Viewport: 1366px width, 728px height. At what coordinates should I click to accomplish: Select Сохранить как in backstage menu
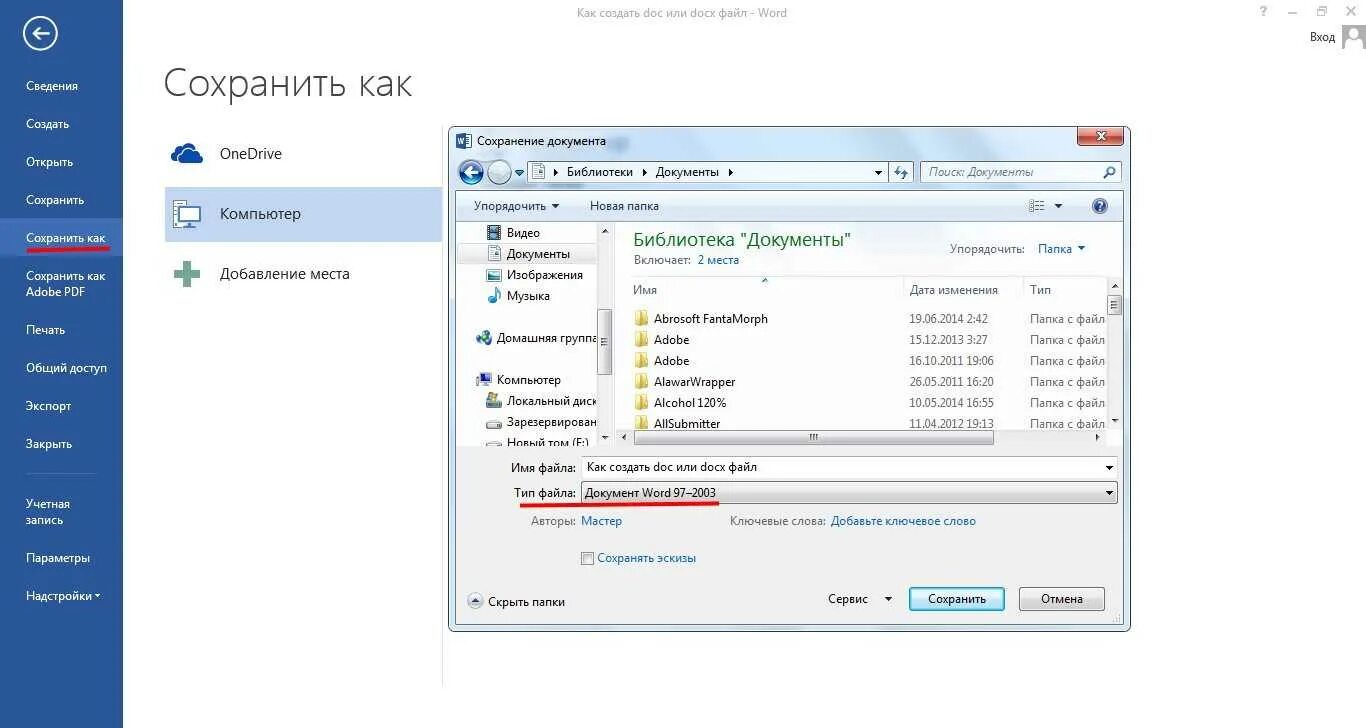65,238
